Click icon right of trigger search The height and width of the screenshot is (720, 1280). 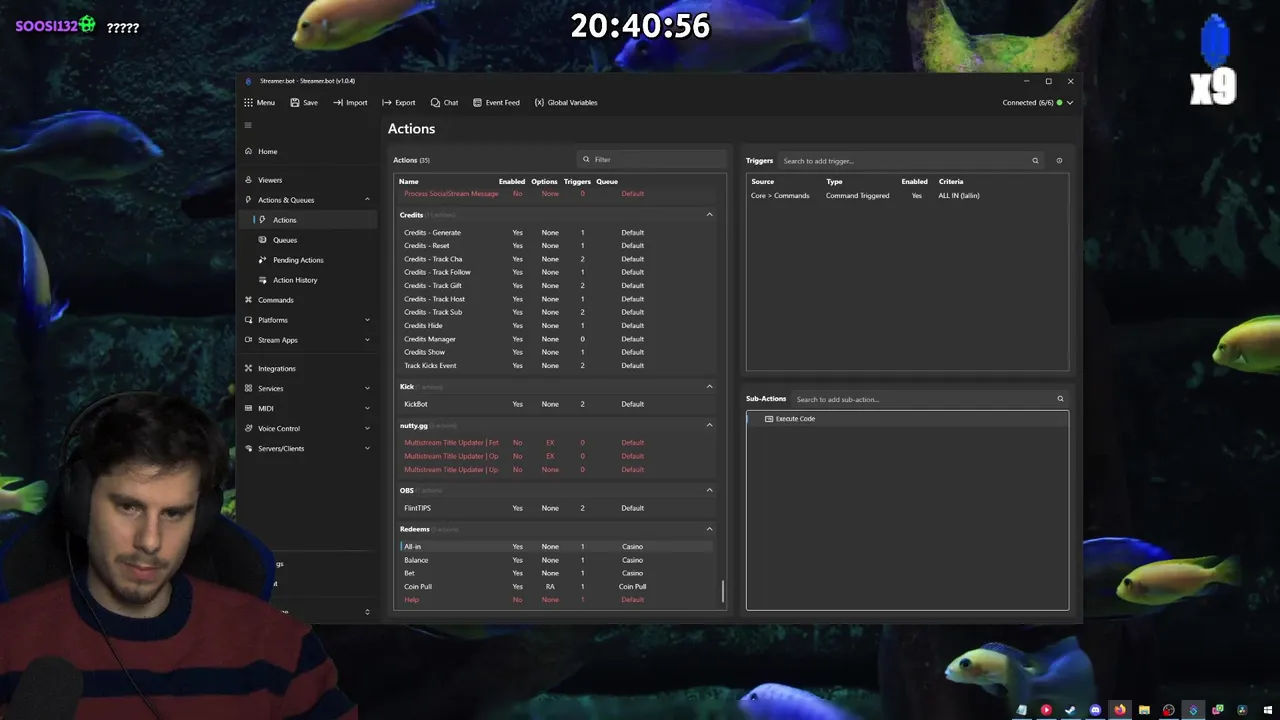(x=1059, y=160)
